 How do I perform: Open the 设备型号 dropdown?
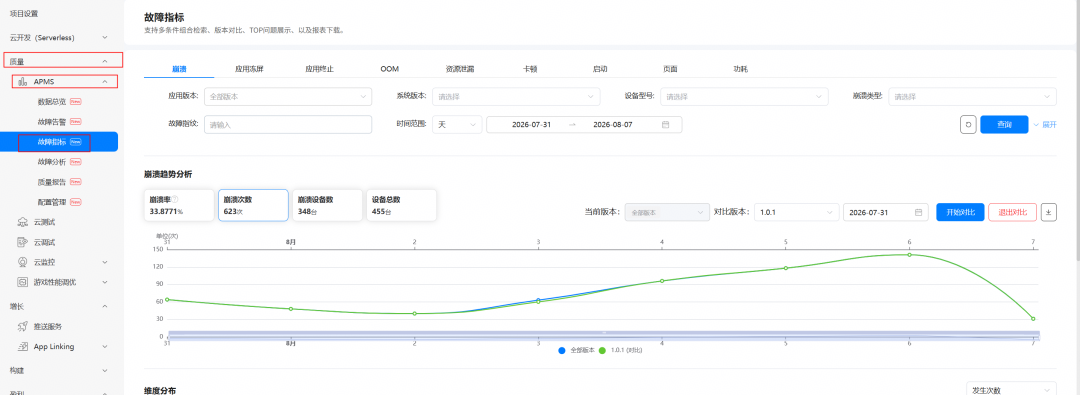745,97
